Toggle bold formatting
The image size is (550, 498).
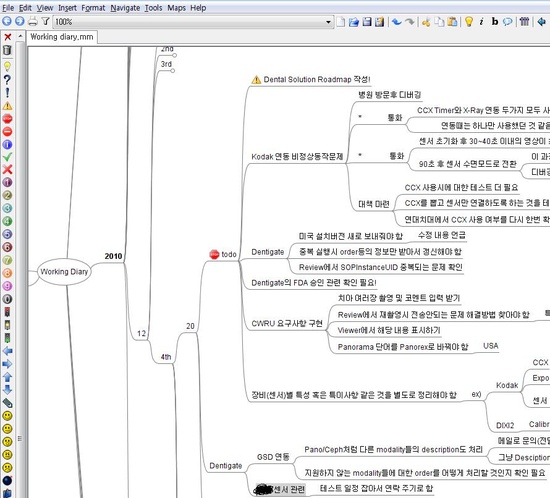pyautogui.click(x=495, y=22)
